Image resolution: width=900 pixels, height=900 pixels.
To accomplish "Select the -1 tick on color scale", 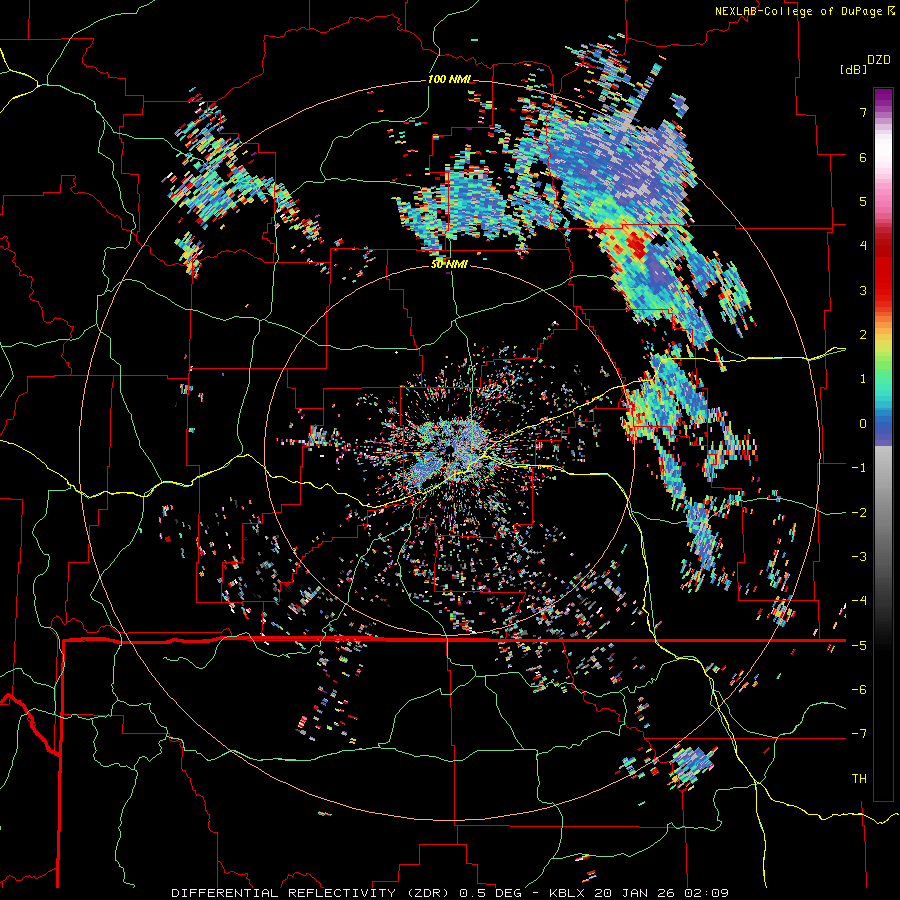I will coord(859,468).
